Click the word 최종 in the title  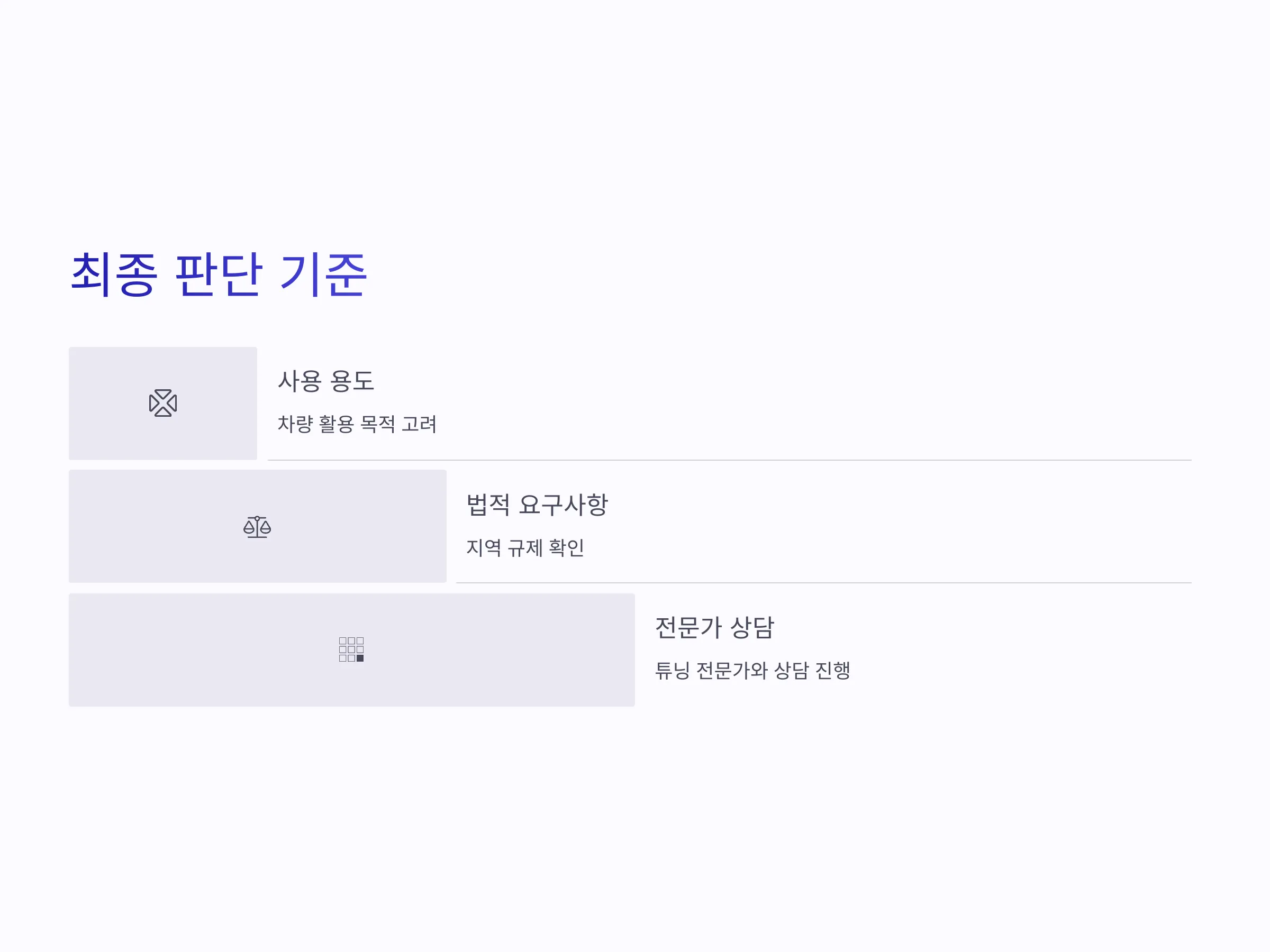pyautogui.click(x=113, y=275)
